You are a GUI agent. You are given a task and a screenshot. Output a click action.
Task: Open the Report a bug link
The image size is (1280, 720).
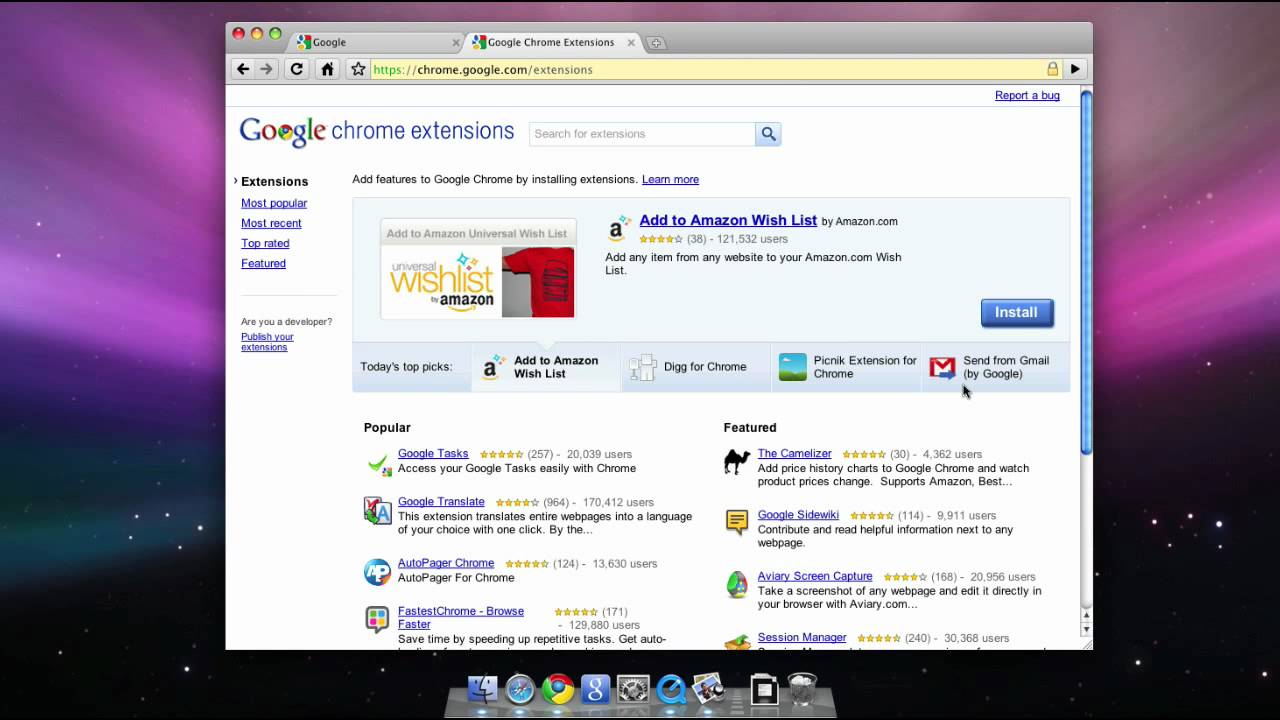coord(1027,96)
